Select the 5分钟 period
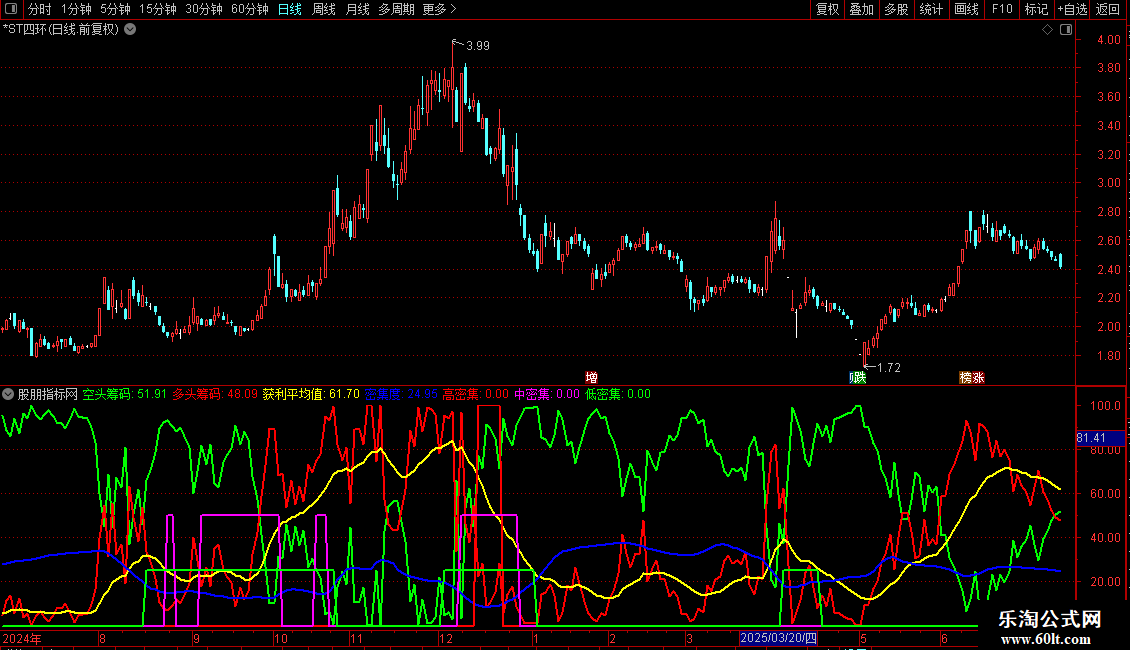 pyautogui.click(x=115, y=9)
